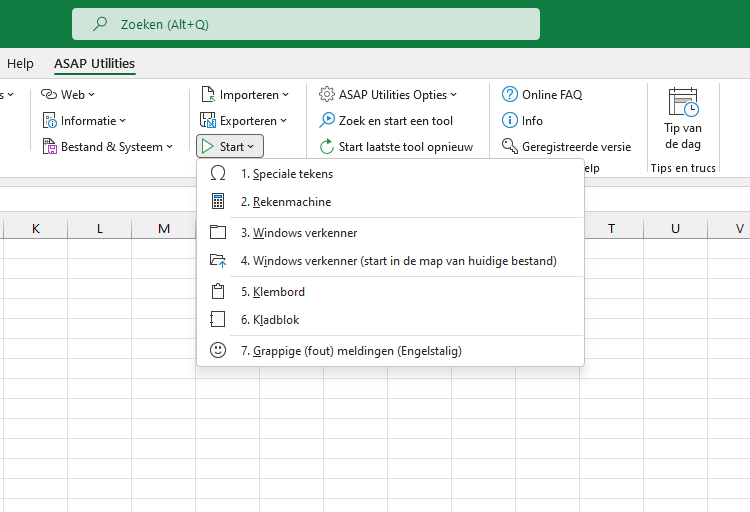
Task: Click the magnifier icon in the search box
Action: click(100, 23)
